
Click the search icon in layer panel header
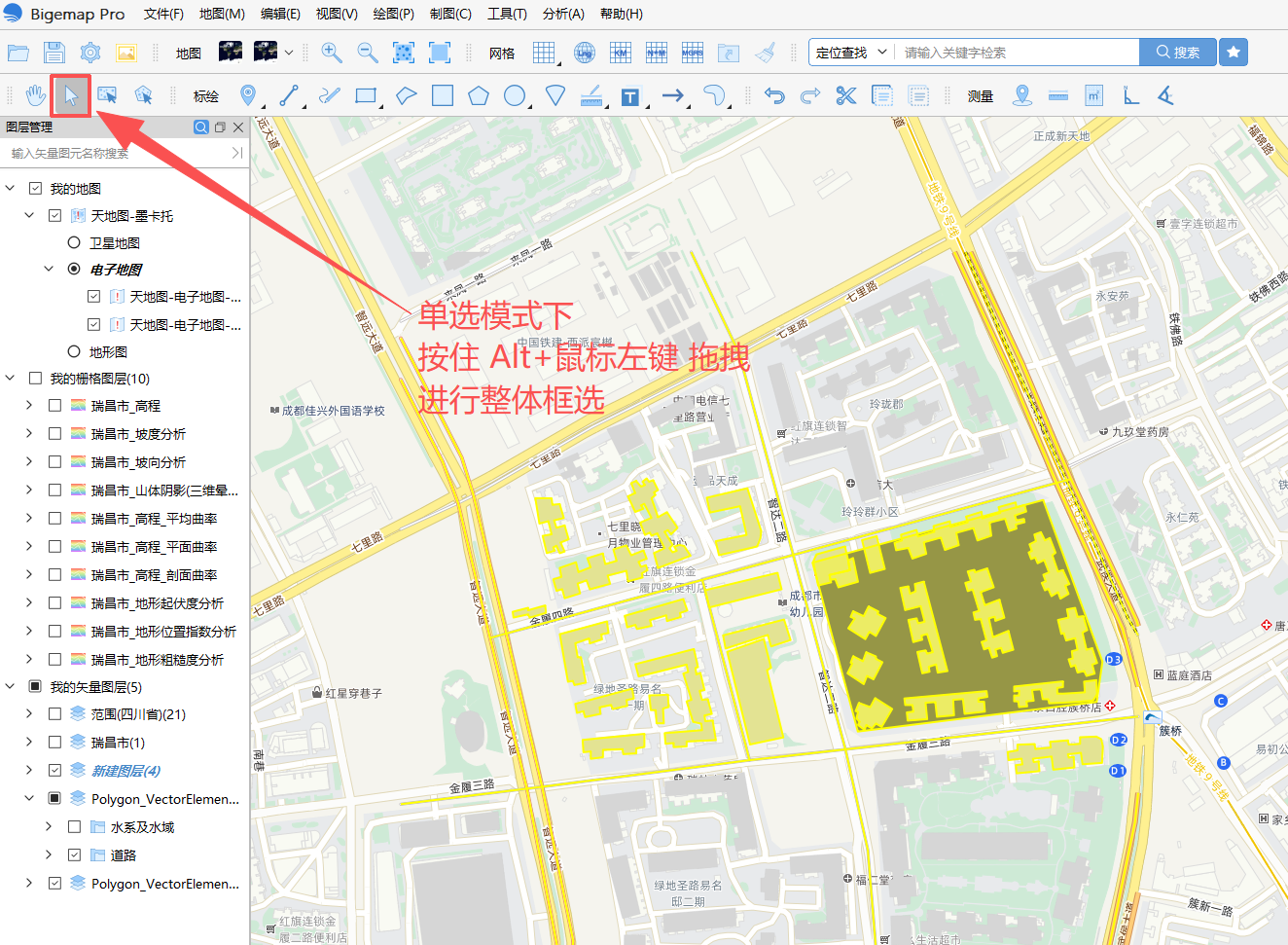coord(201,127)
